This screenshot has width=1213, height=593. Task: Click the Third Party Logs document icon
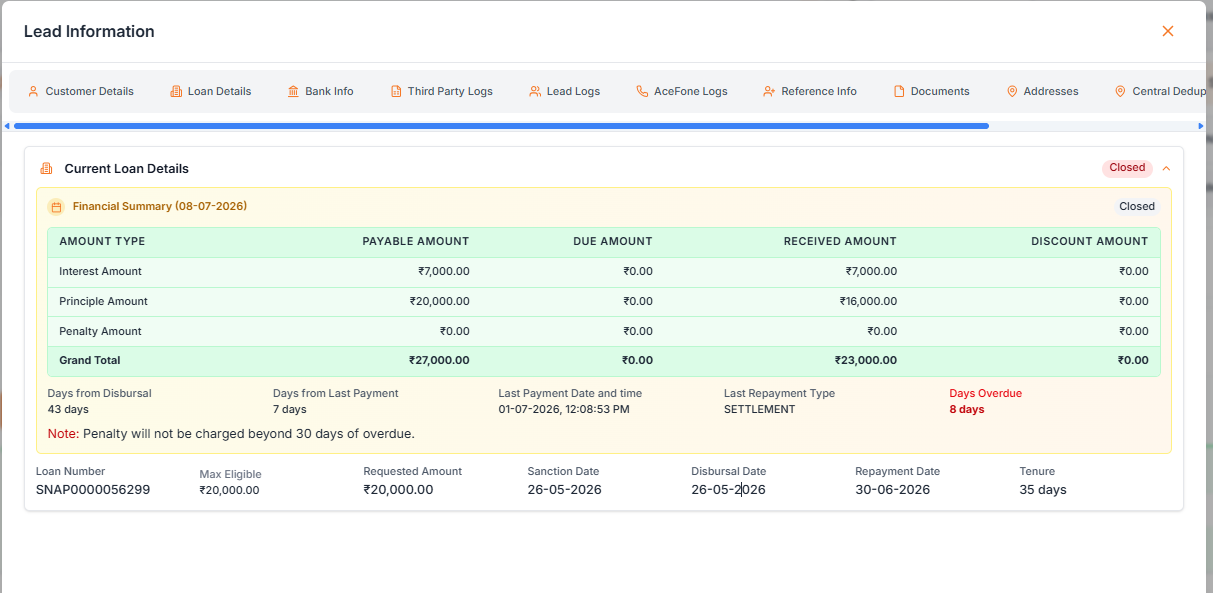pyautogui.click(x=396, y=91)
